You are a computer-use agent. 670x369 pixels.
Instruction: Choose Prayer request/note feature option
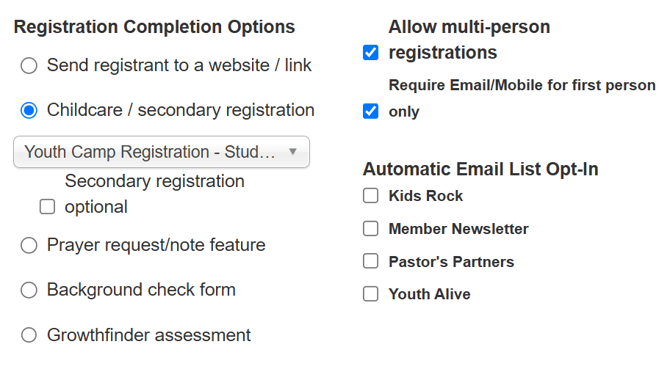tap(29, 246)
